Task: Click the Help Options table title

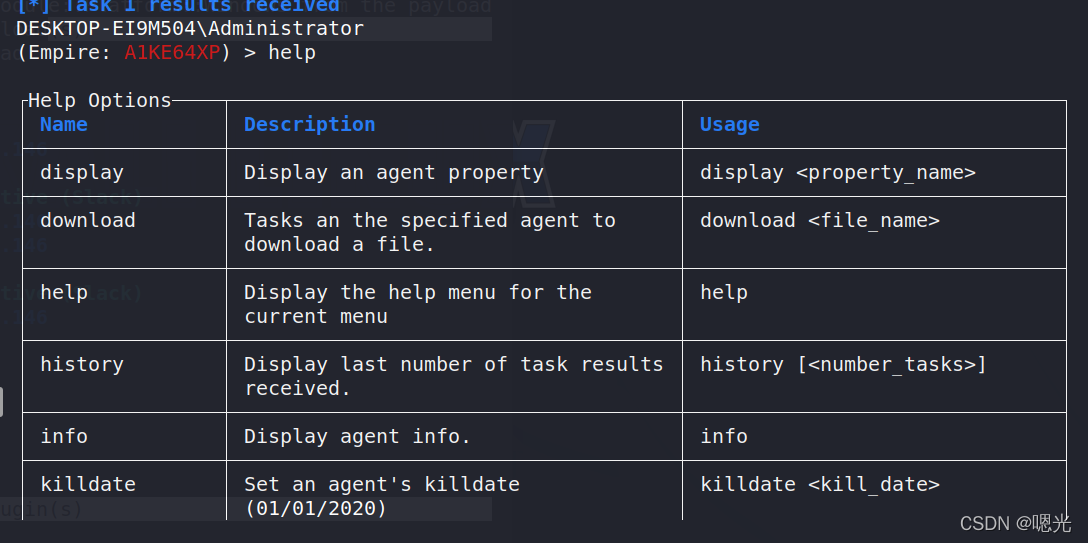Action: tap(100, 101)
